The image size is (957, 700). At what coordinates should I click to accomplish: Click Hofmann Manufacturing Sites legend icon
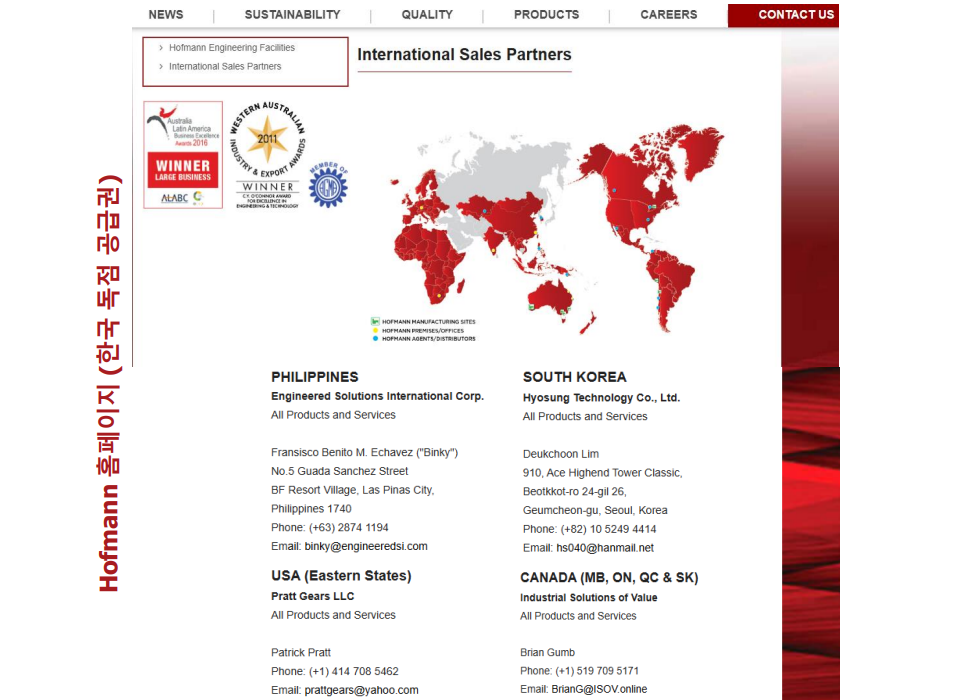pos(375,321)
